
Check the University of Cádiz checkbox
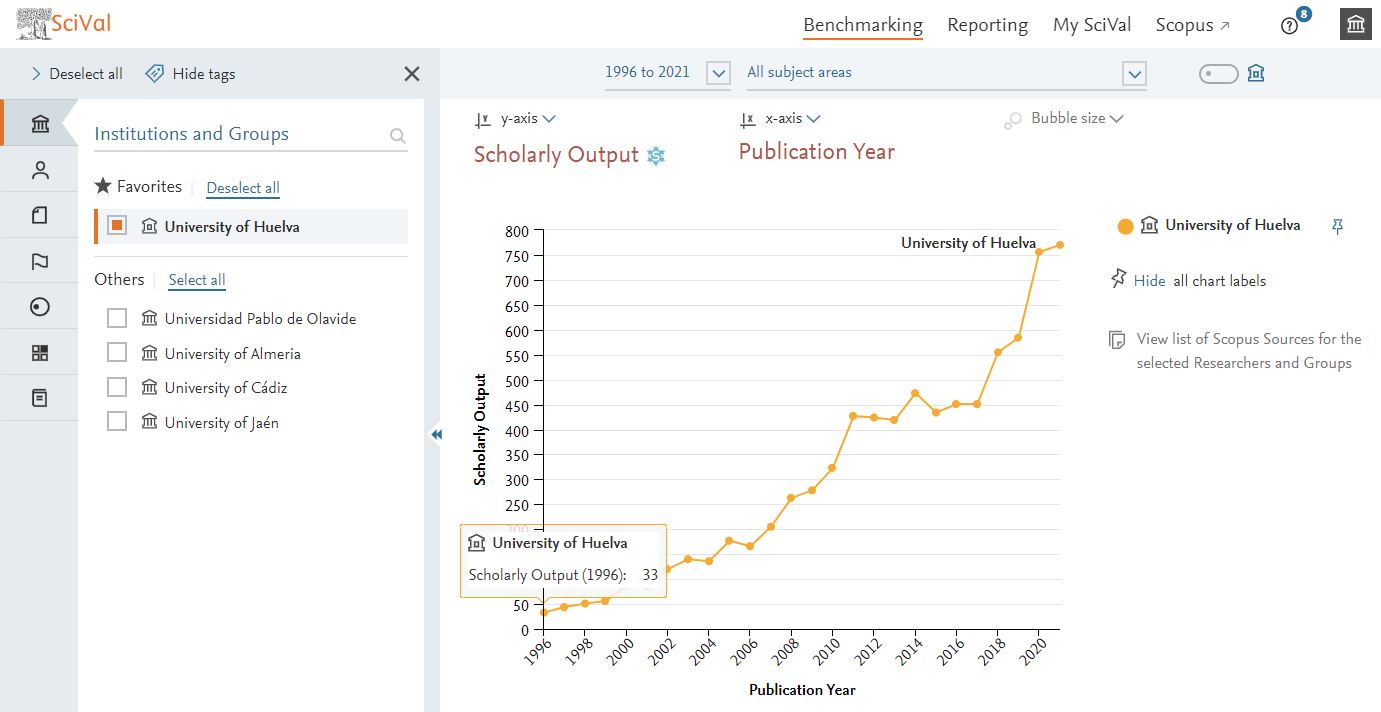pos(117,387)
